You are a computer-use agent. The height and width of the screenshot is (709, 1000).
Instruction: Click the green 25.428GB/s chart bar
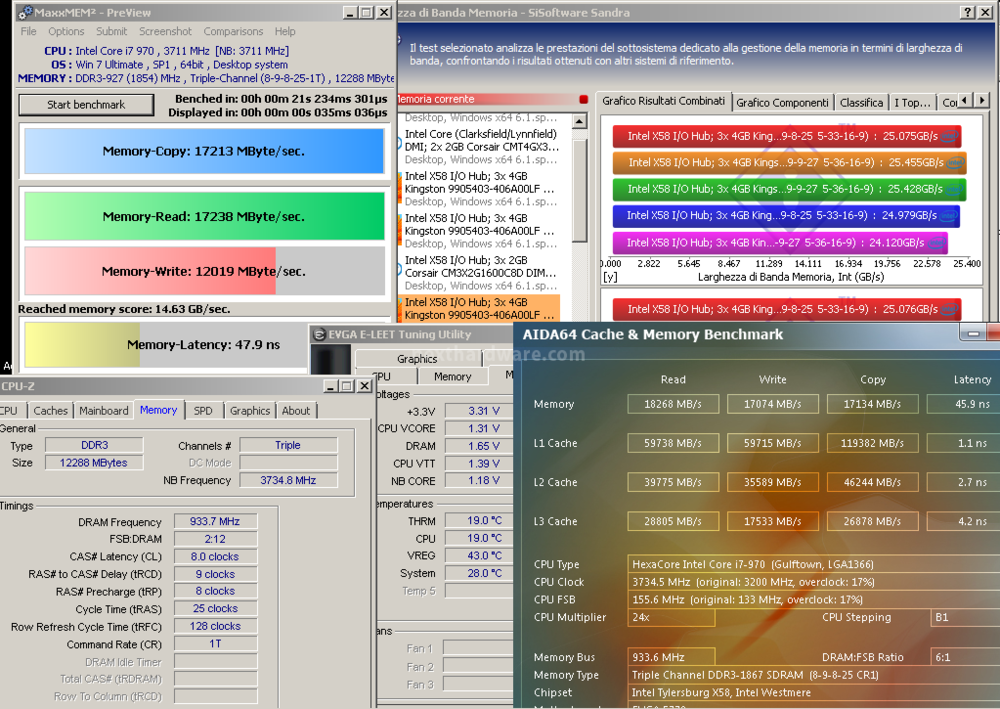coord(790,189)
